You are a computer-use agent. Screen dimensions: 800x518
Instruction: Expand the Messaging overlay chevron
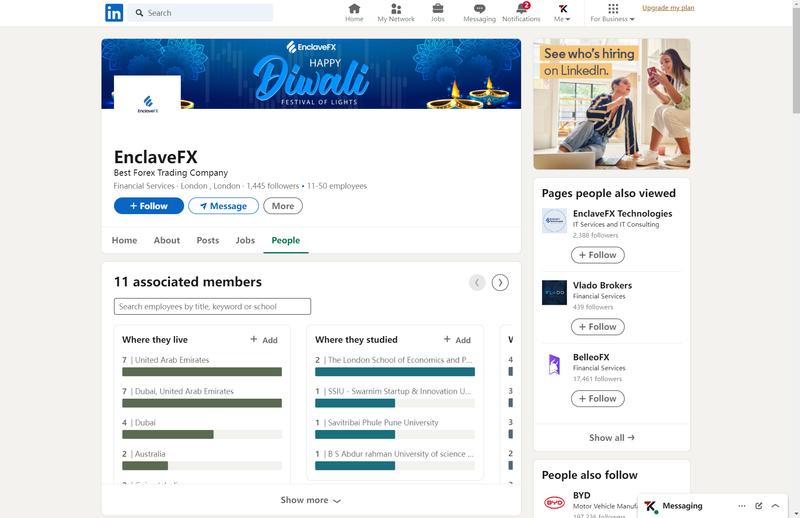[776, 506]
